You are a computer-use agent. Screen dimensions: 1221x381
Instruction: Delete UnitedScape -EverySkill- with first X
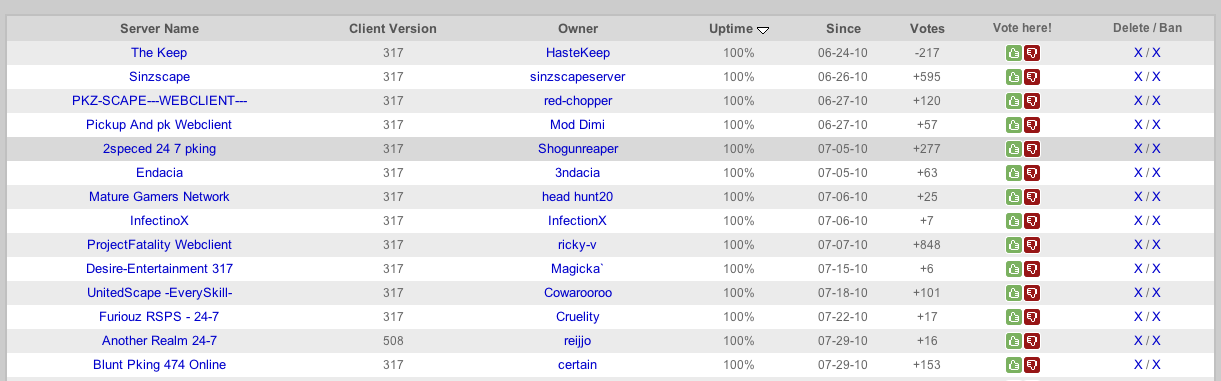point(1138,293)
